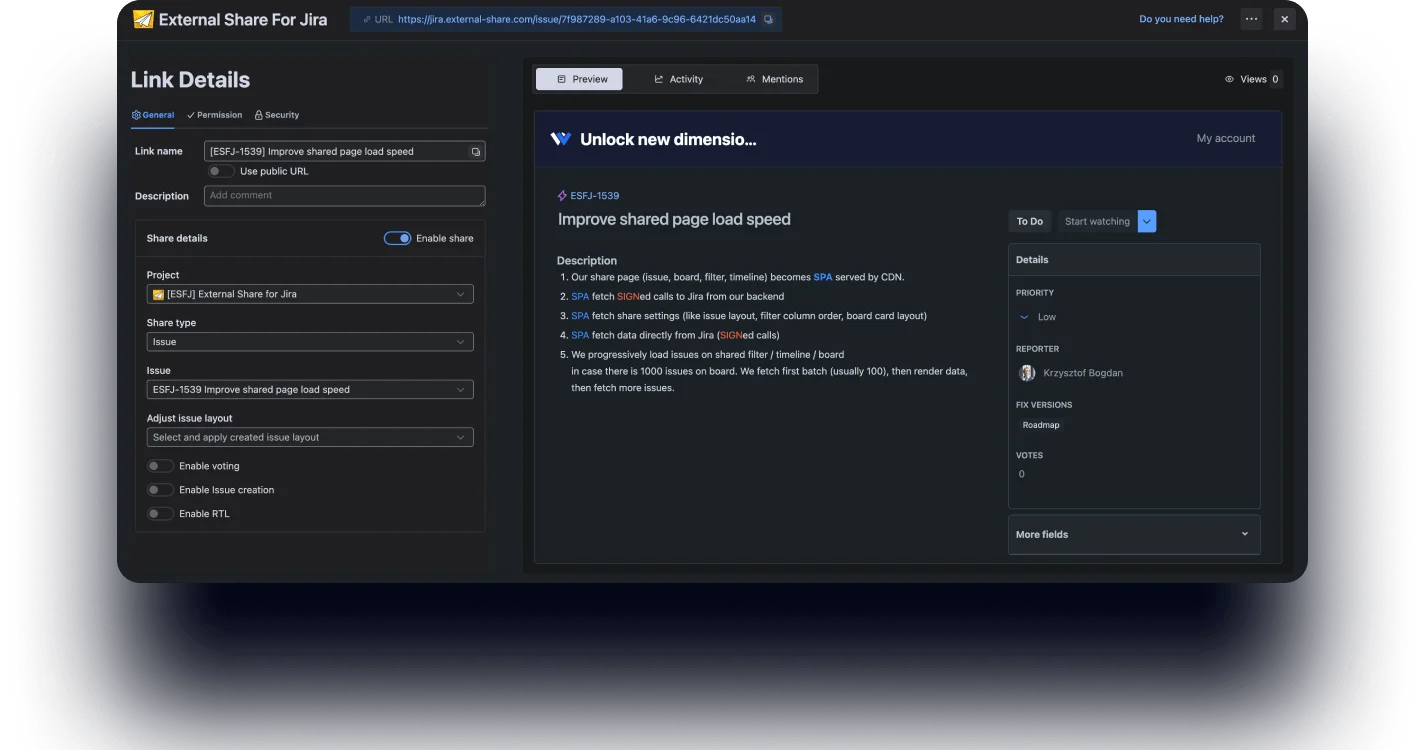Switch to the Permission tab
The height and width of the screenshot is (750, 1425).
coord(215,115)
